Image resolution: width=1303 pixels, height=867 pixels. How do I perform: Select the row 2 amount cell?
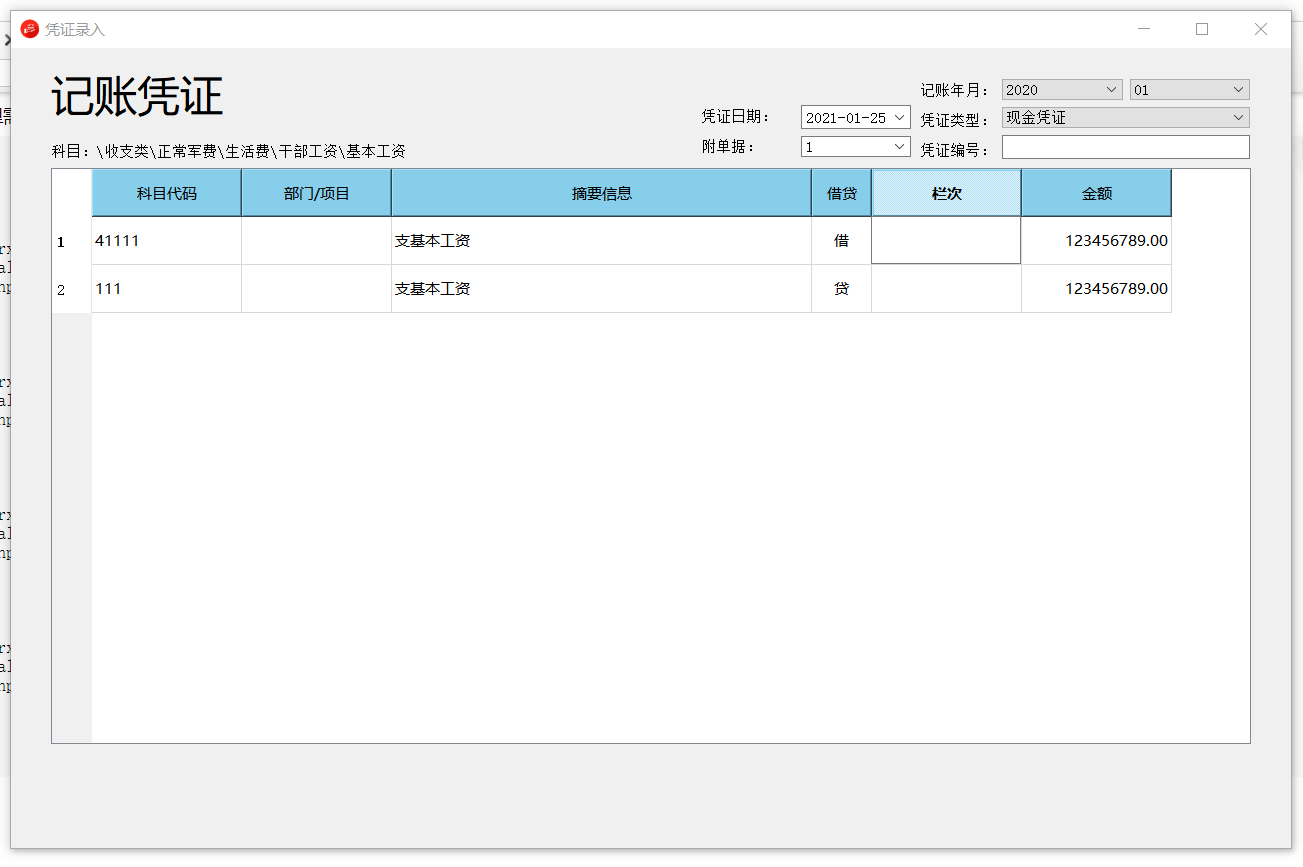tap(1096, 289)
